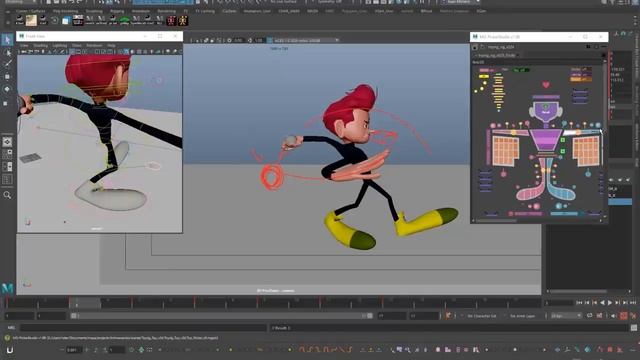
Task: Switch to the Animation shelf tab
Action: [141, 11]
